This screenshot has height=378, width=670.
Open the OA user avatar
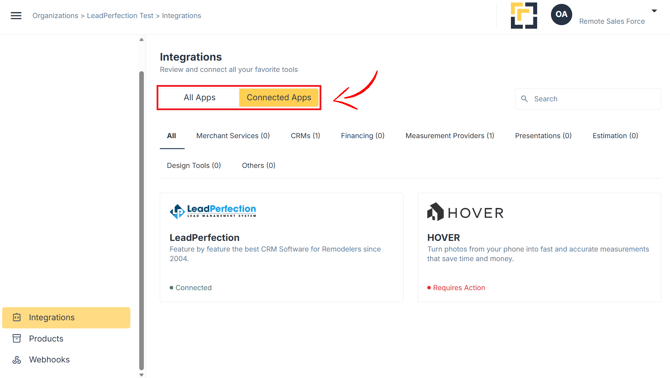pyautogui.click(x=561, y=15)
